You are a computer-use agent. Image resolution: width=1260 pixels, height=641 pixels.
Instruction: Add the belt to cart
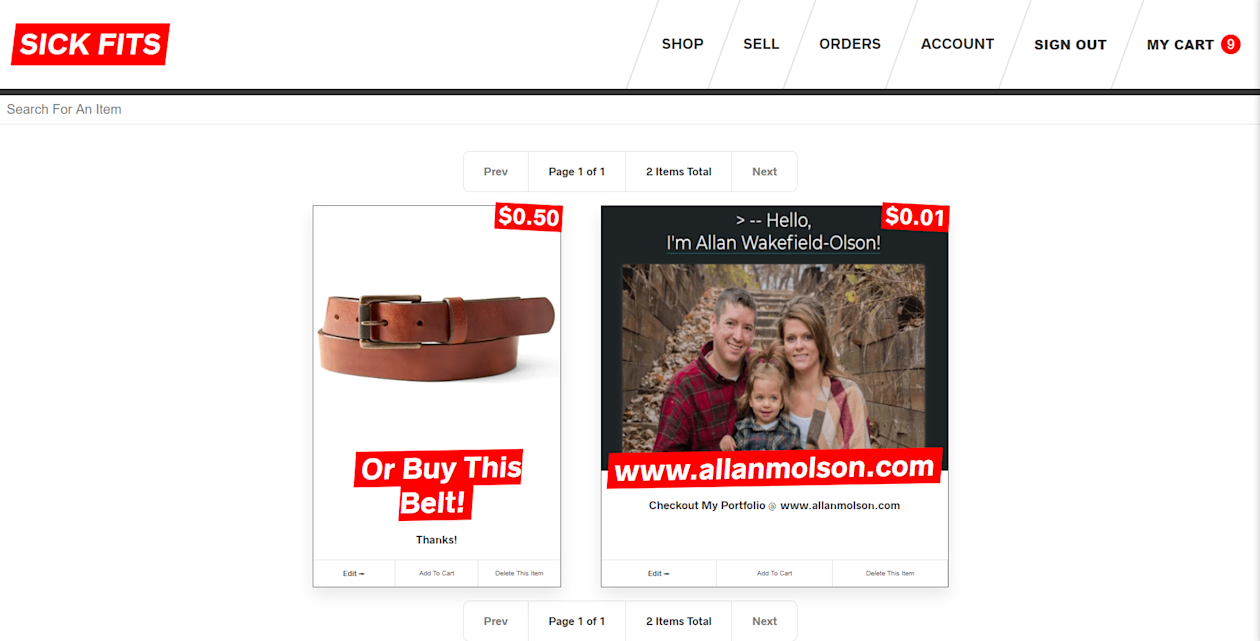pos(437,573)
